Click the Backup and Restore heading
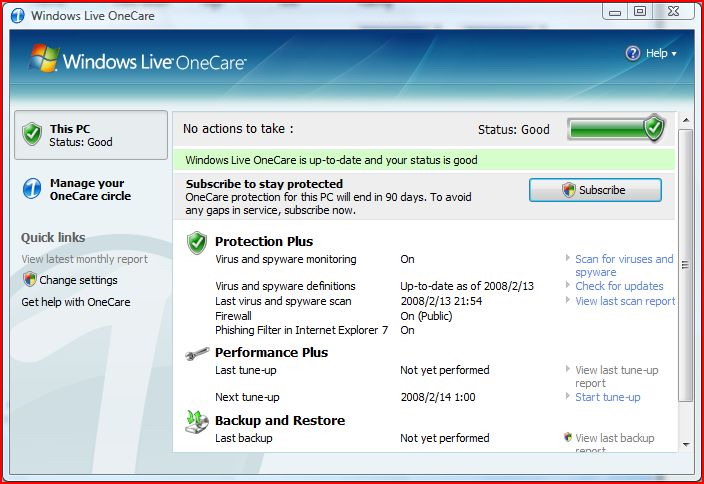 [x=280, y=420]
